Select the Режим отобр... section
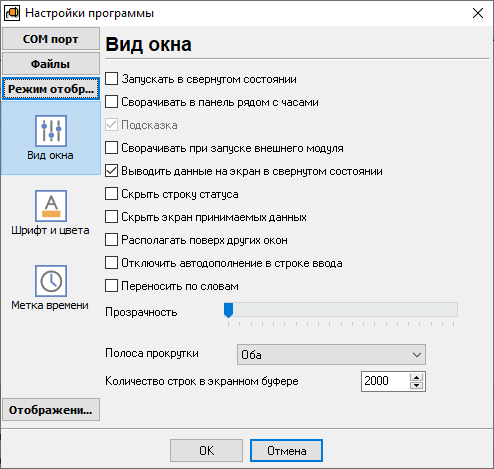 (x=51, y=89)
